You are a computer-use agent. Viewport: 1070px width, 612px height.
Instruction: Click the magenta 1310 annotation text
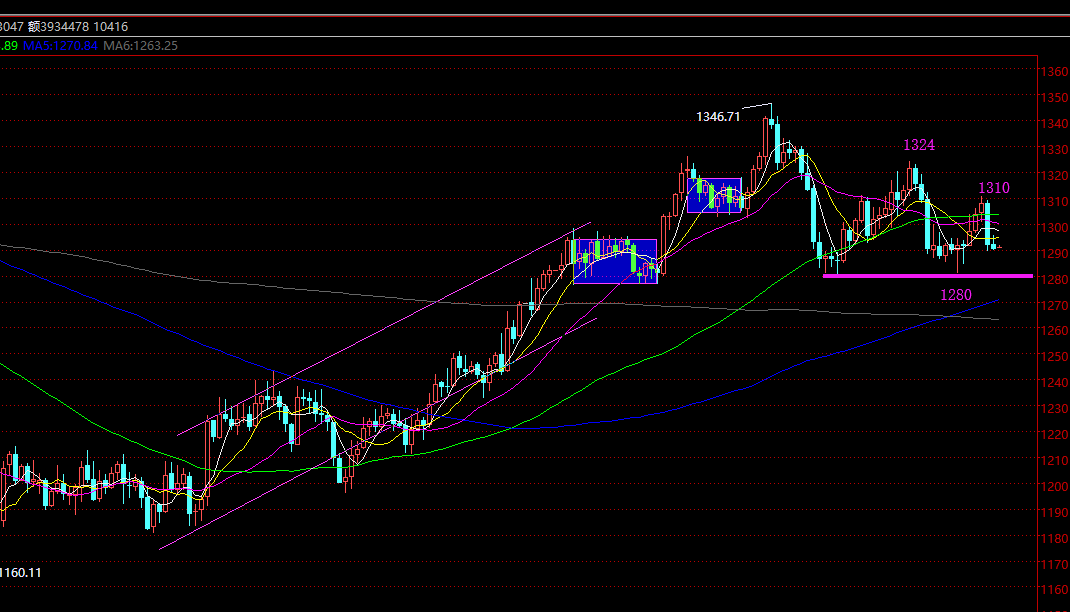tap(993, 188)
